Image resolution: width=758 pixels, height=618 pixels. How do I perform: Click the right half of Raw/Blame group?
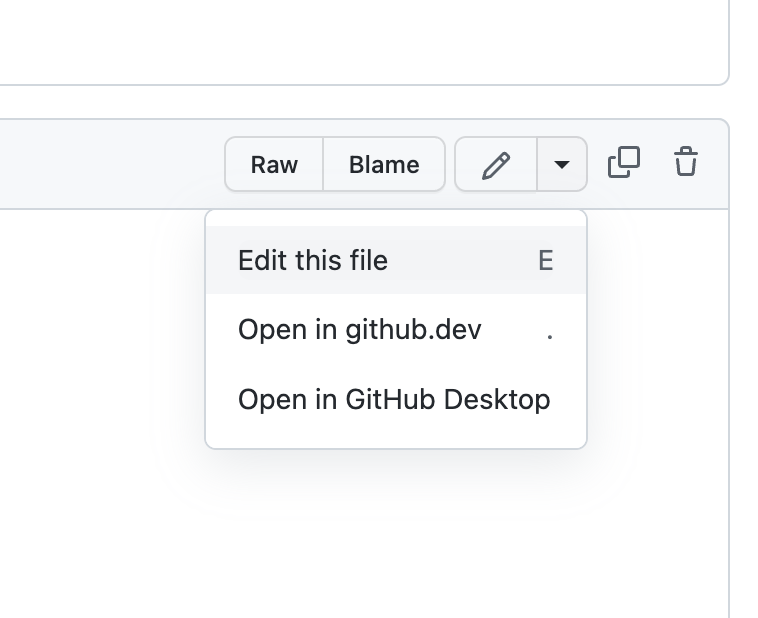coord(384,164)
